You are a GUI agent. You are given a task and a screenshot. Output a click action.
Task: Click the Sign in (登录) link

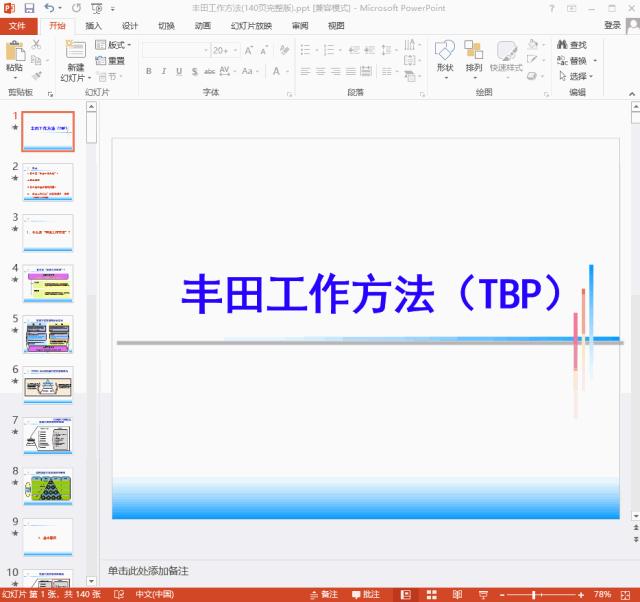612,25
